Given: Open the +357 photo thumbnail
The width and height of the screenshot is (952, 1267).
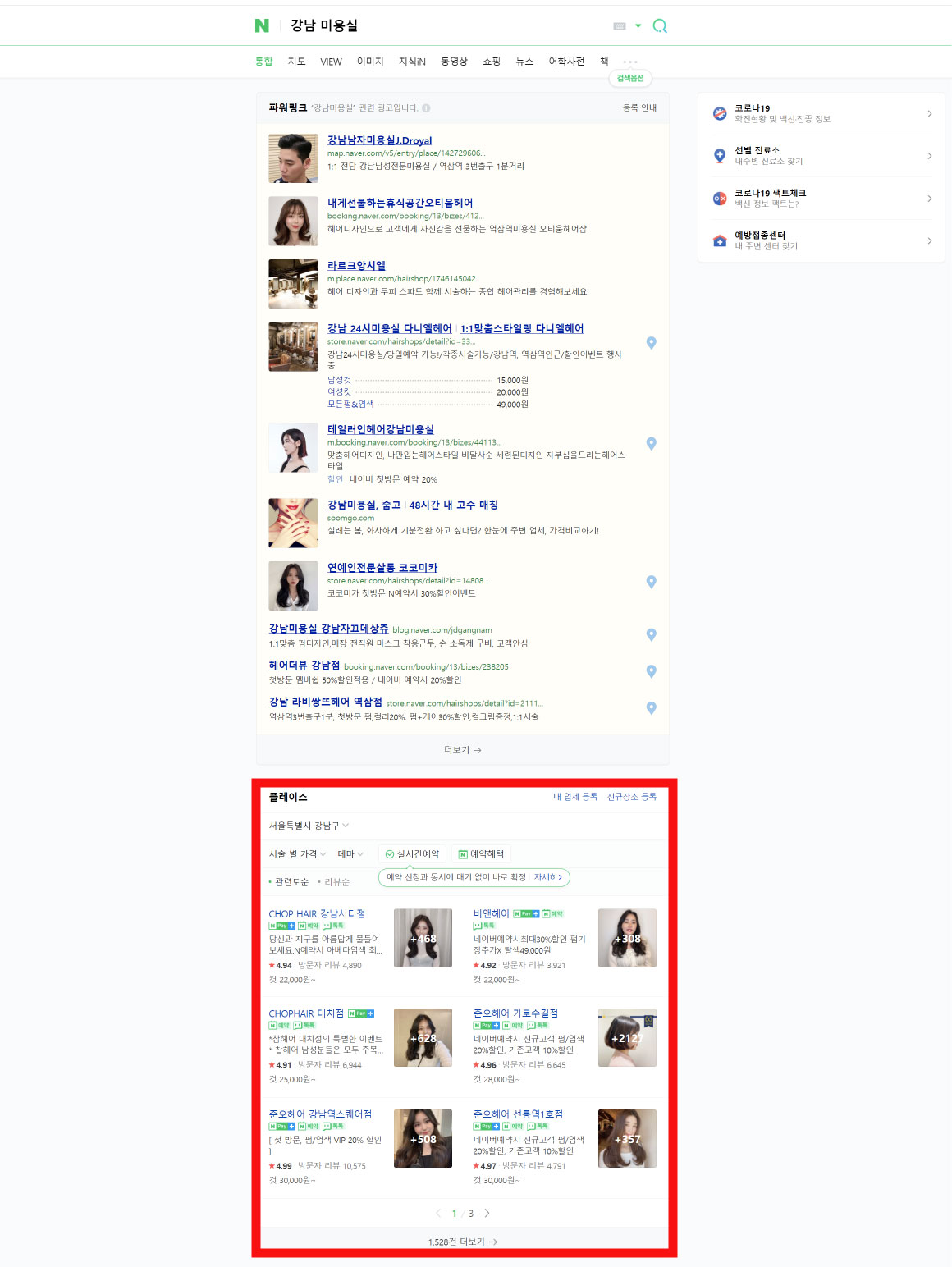Looking at the screenshot, I should tap(627, 1139).
